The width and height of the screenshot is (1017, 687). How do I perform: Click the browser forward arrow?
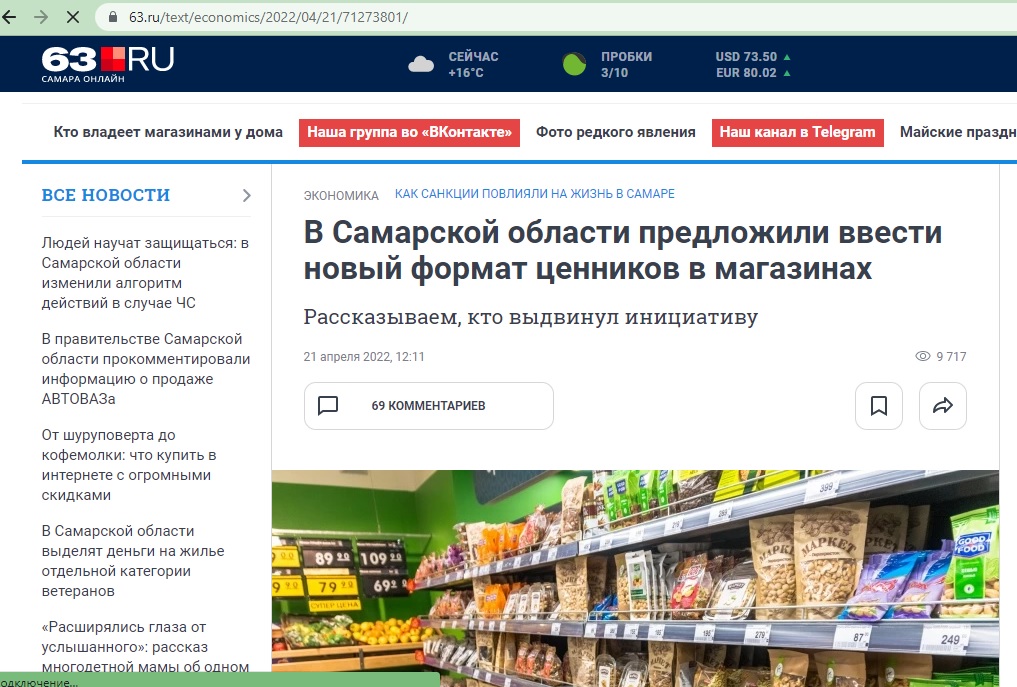point(41,18)
